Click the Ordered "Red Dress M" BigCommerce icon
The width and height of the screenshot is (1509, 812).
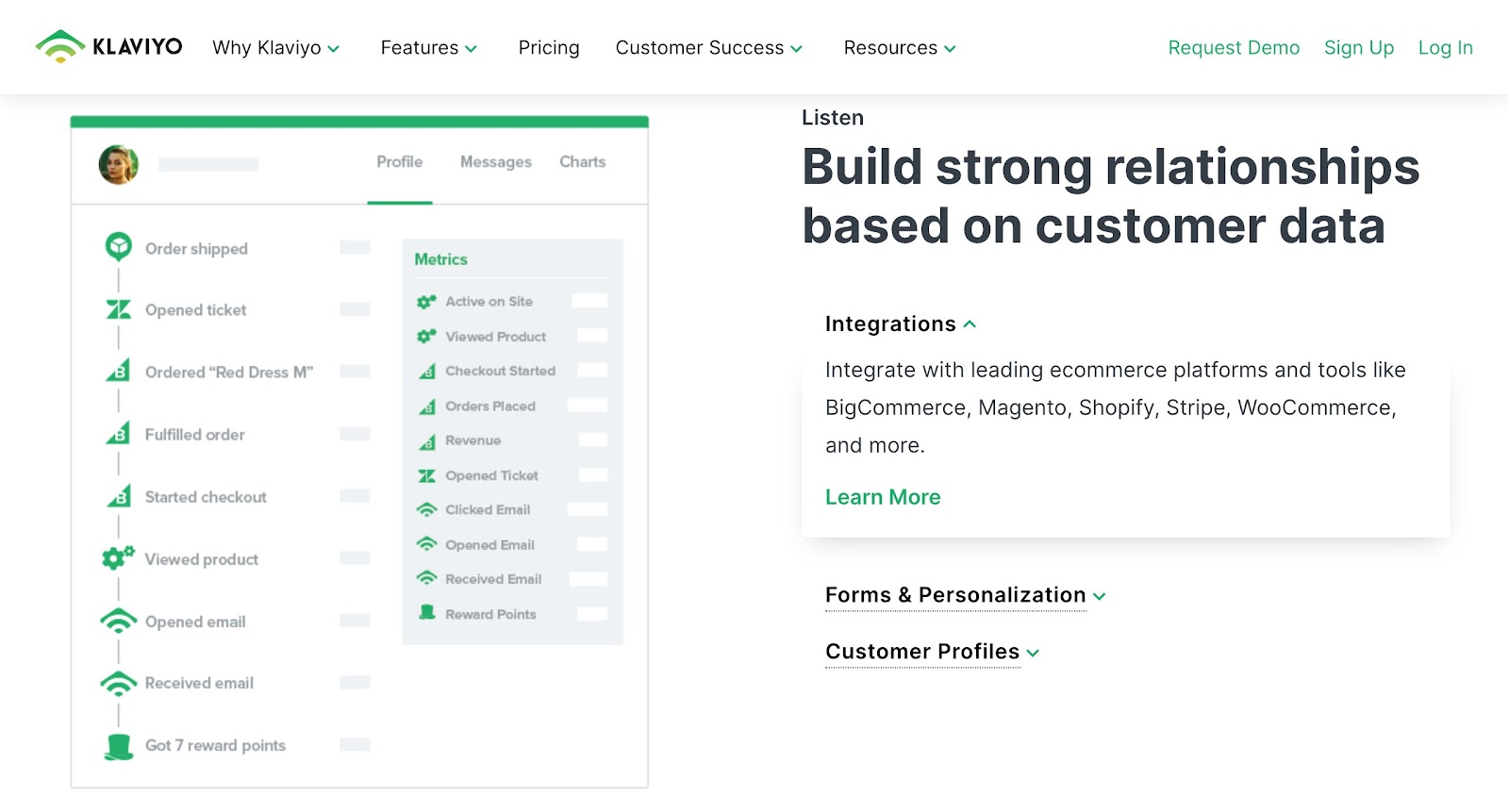[119, 371]
